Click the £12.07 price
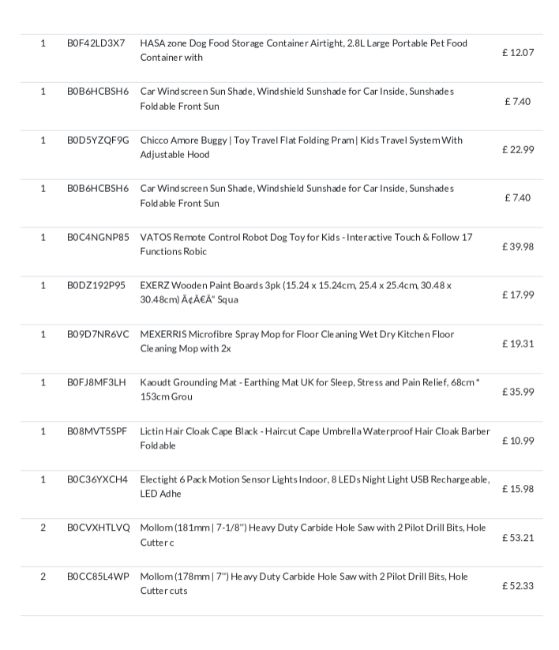Viewport: 559px width, 650px height. [518, 53]
